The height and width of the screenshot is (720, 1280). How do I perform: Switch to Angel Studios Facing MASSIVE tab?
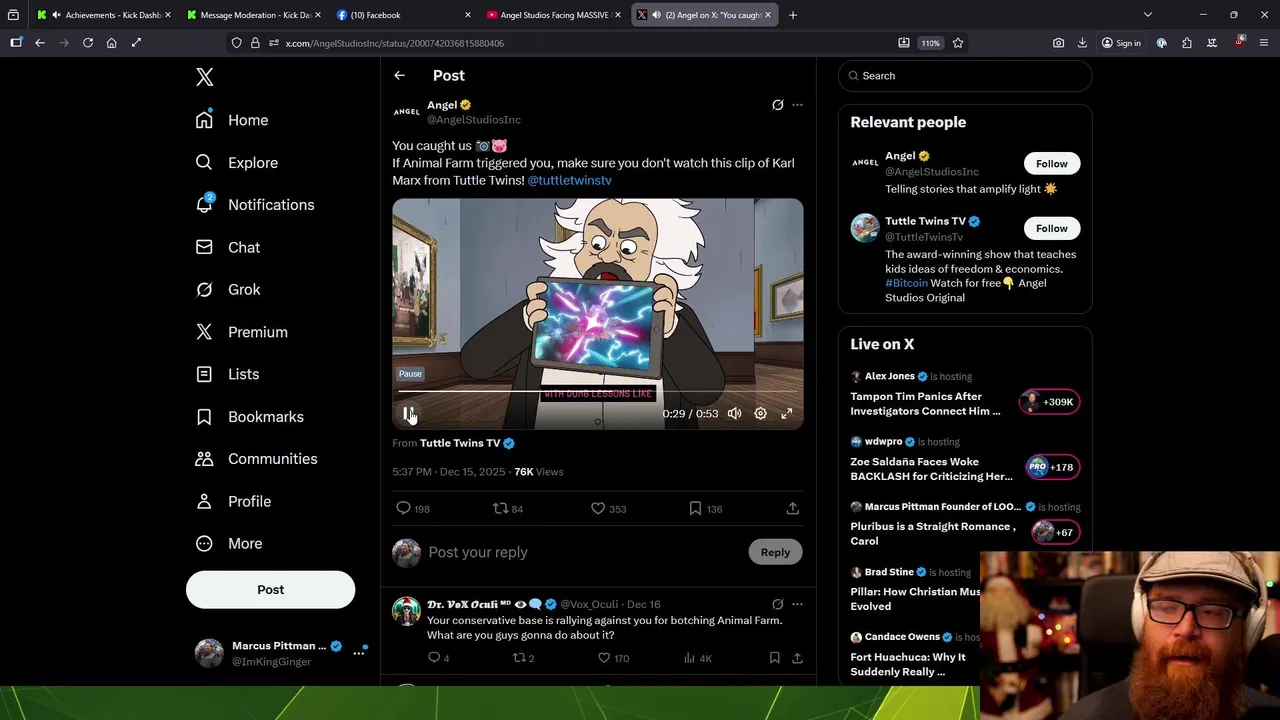(x=552, y=15)
